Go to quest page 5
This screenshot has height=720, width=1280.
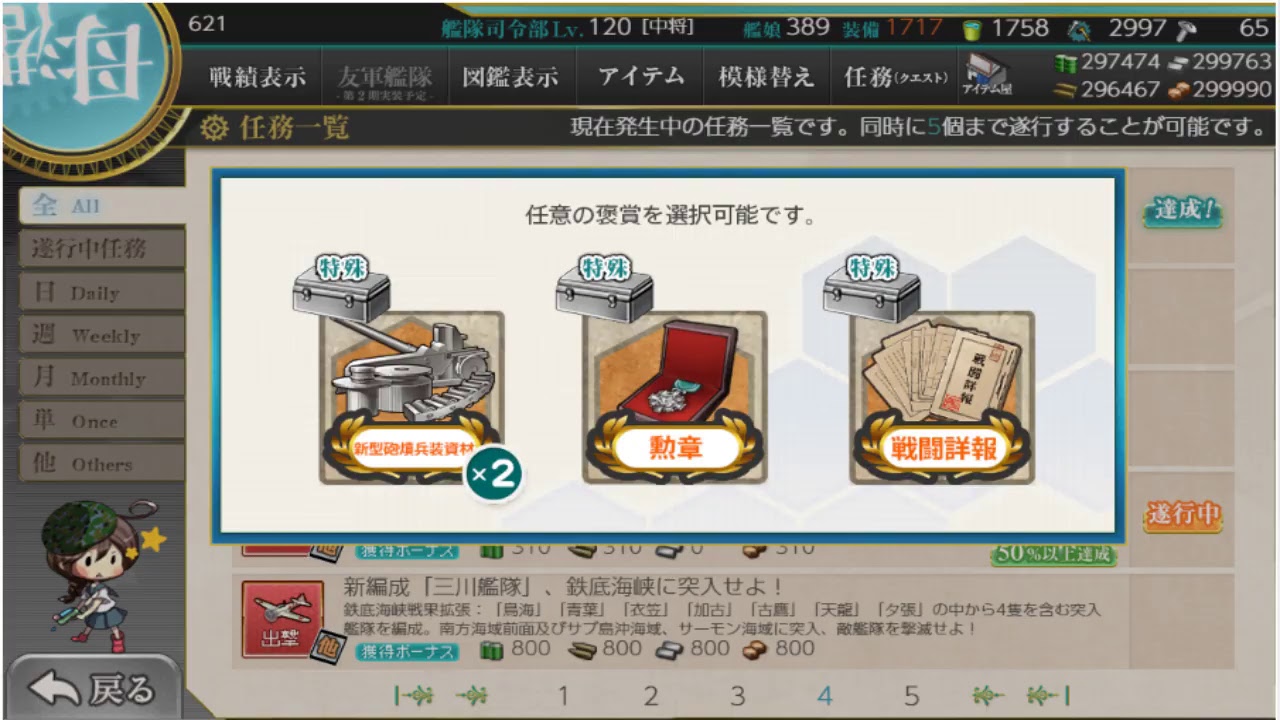pyautogui.click(x=911, y=695)
